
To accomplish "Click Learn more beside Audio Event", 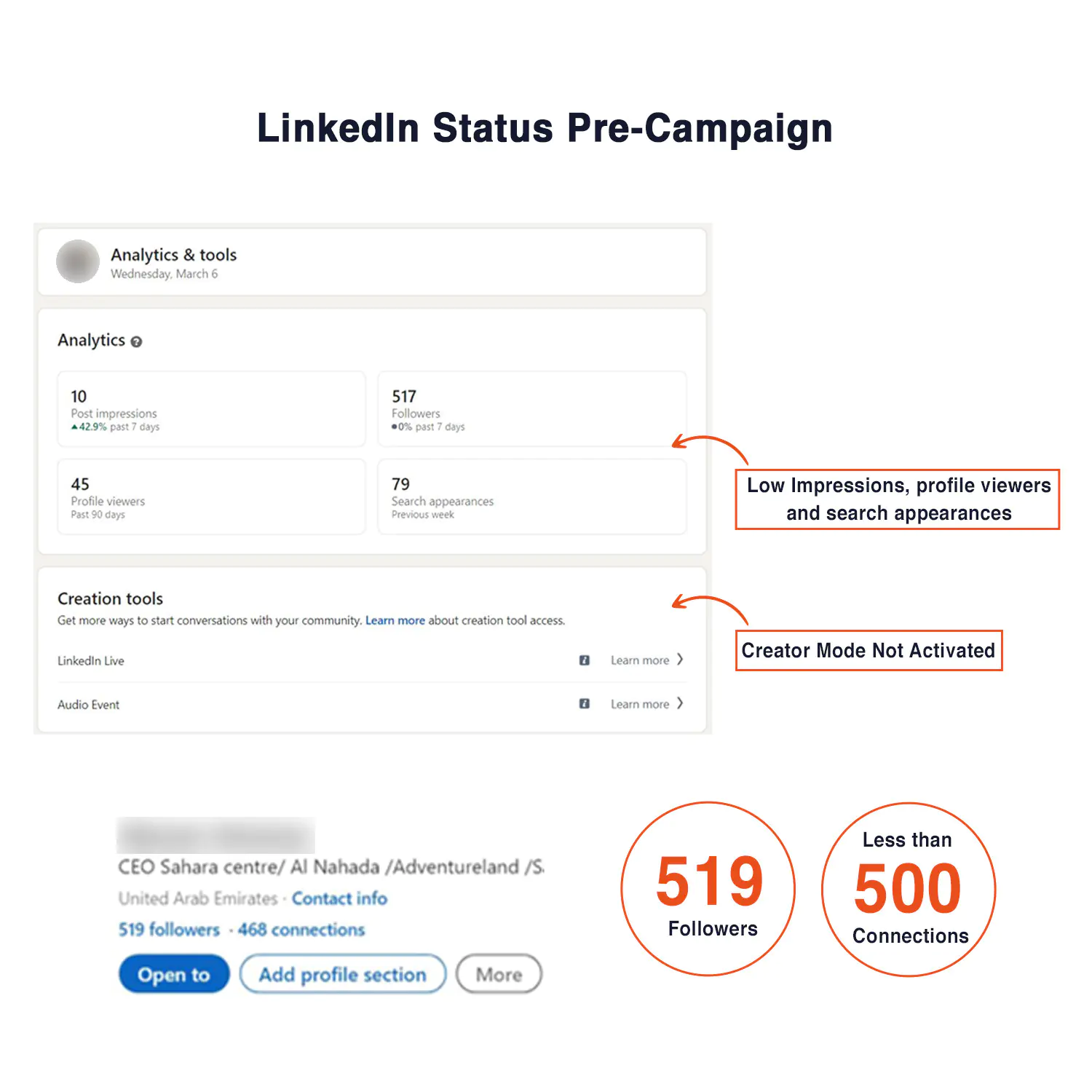I will pyautogui.click(x=640, y=704).
